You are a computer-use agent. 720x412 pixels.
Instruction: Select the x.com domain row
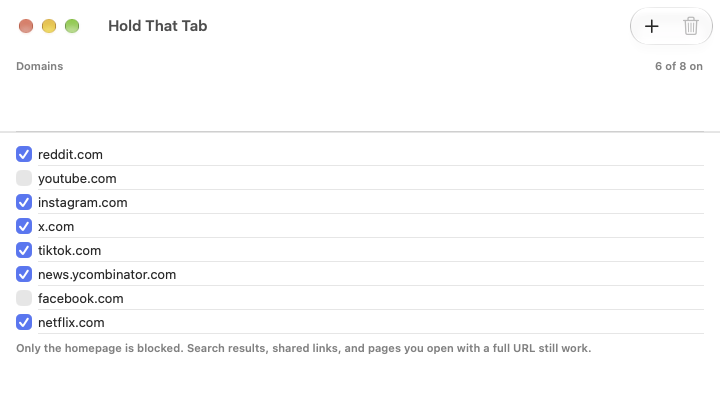coord(360,226)
